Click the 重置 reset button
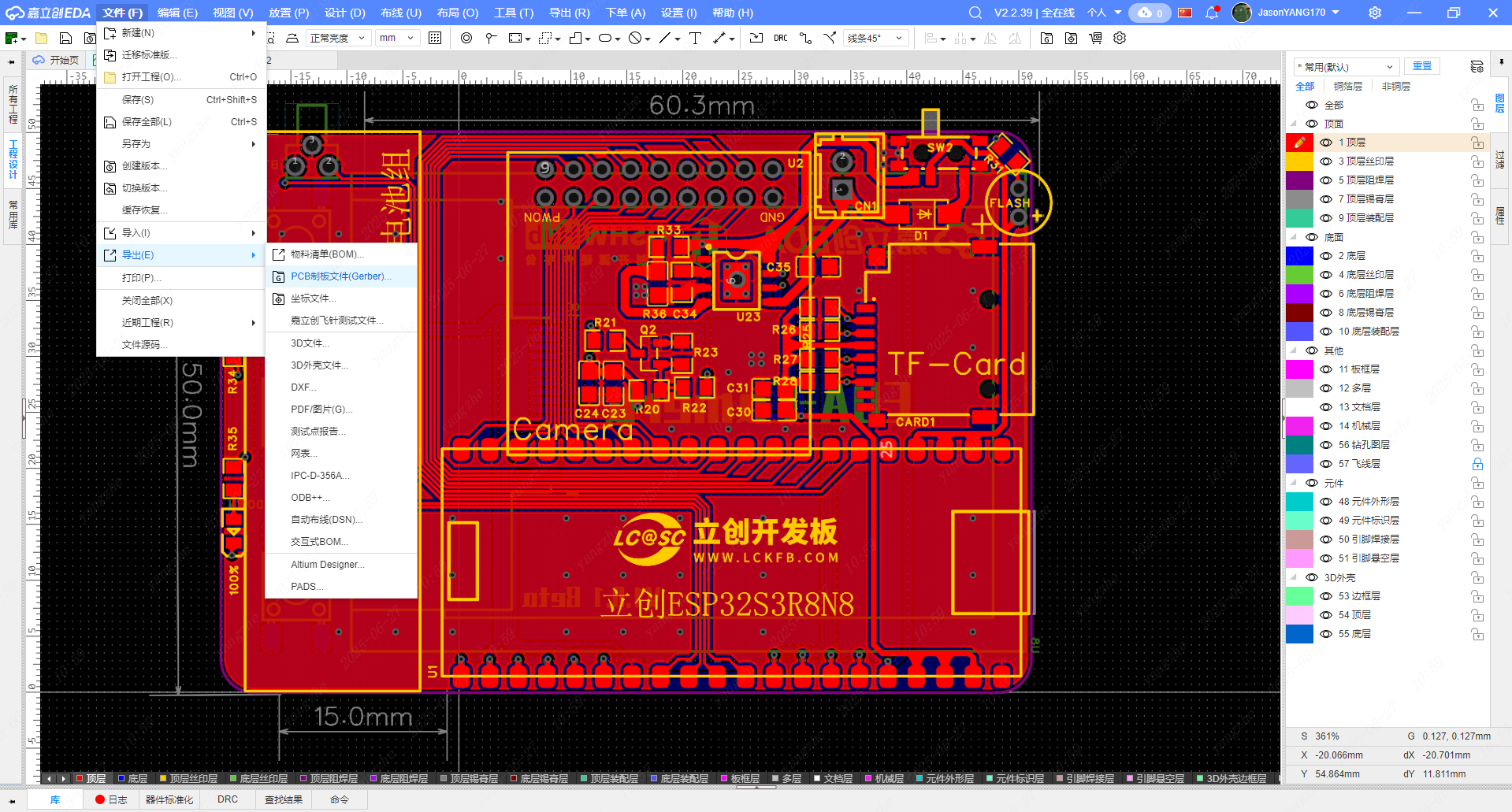 pos(1422,66)
